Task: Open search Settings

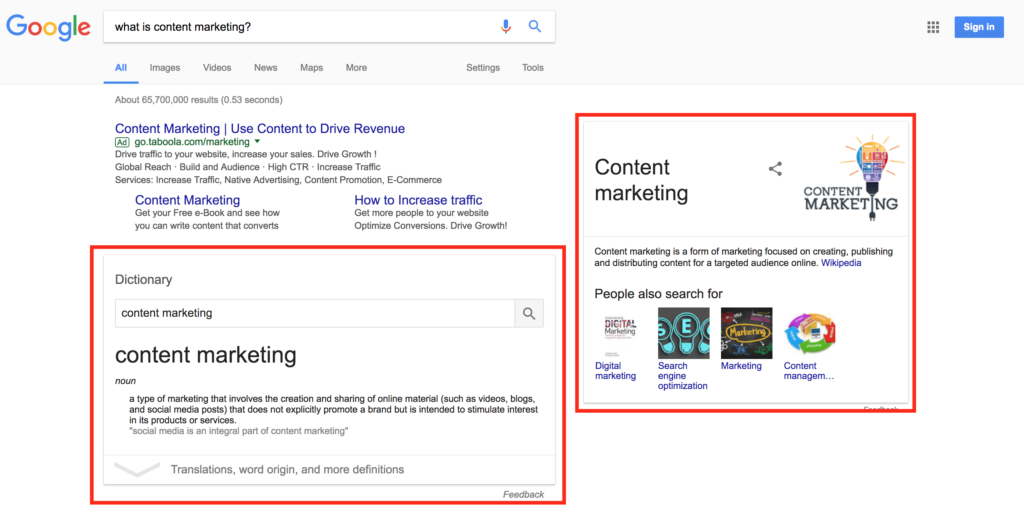Action: [483, 68]
